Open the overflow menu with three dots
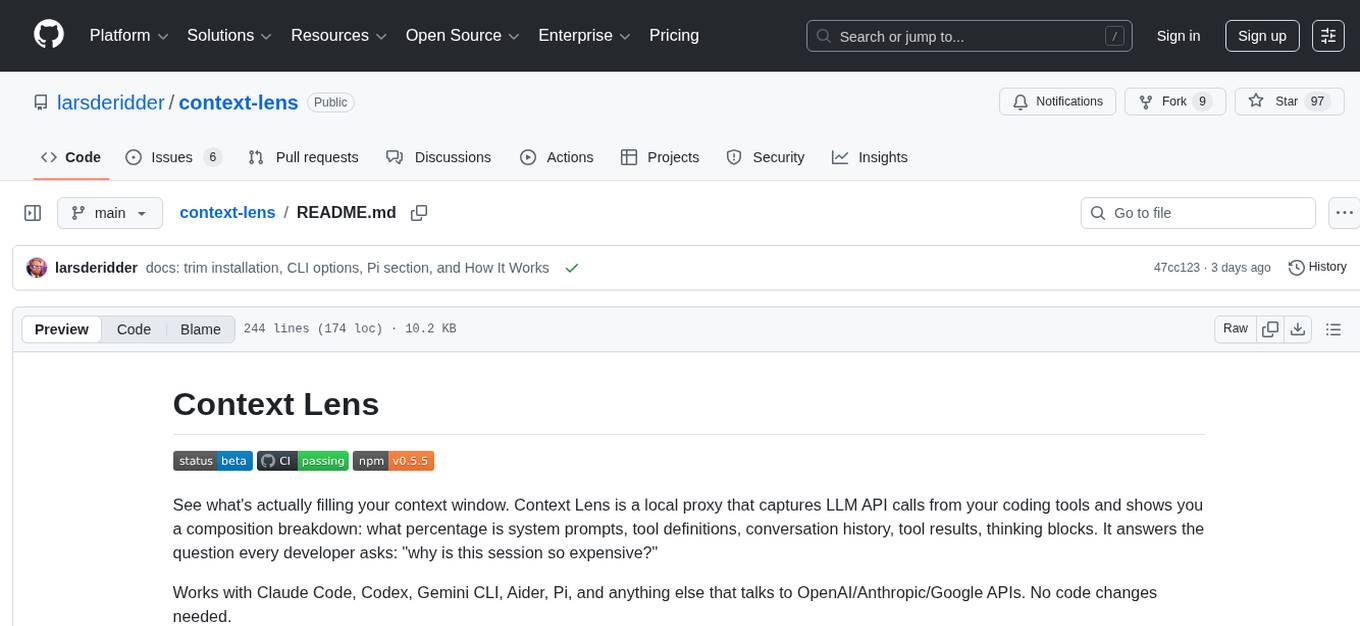1360x626 pixels. coord(1344,212)
